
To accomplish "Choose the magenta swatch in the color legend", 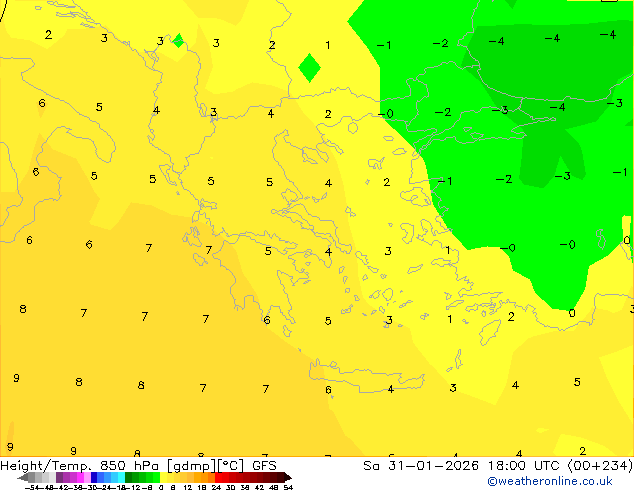I will pyautogui.click(x=80, y=477).
